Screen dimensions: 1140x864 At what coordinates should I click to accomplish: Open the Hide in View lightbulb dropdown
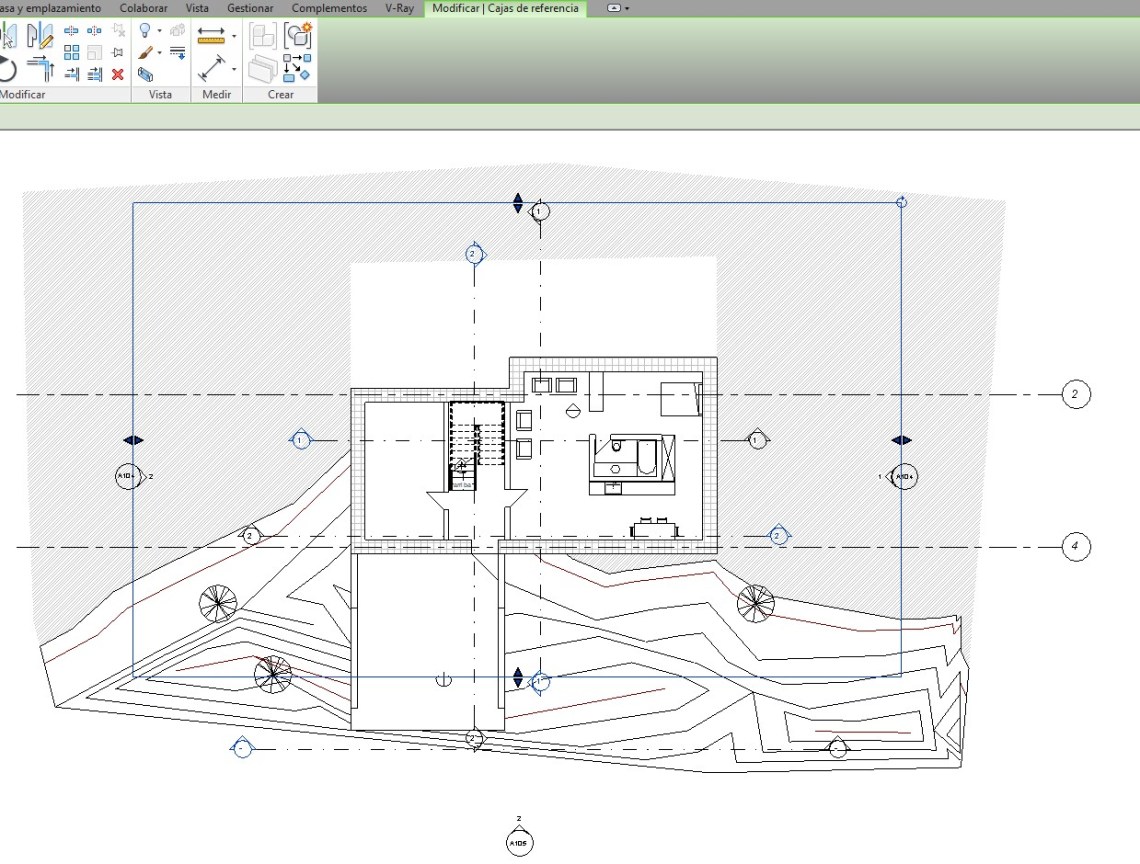(158, 31)
